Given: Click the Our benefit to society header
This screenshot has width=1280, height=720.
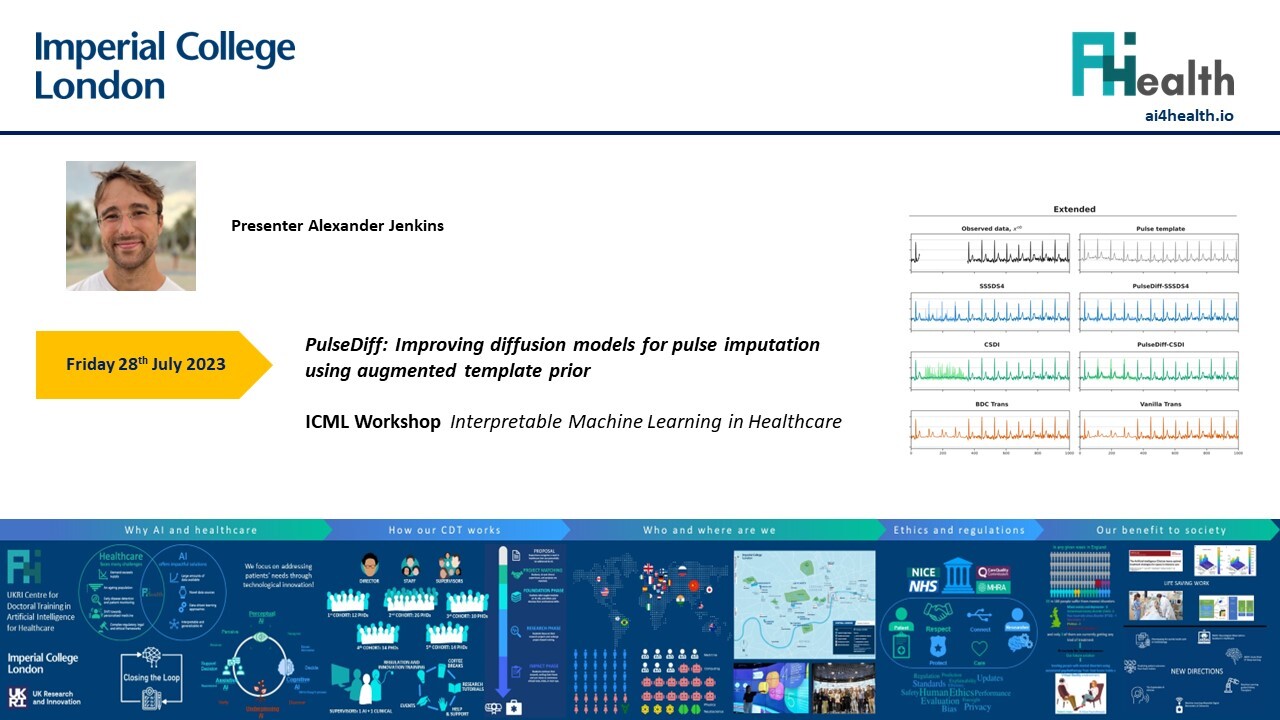Looking at the screenshot, I should pos(1160,530).
